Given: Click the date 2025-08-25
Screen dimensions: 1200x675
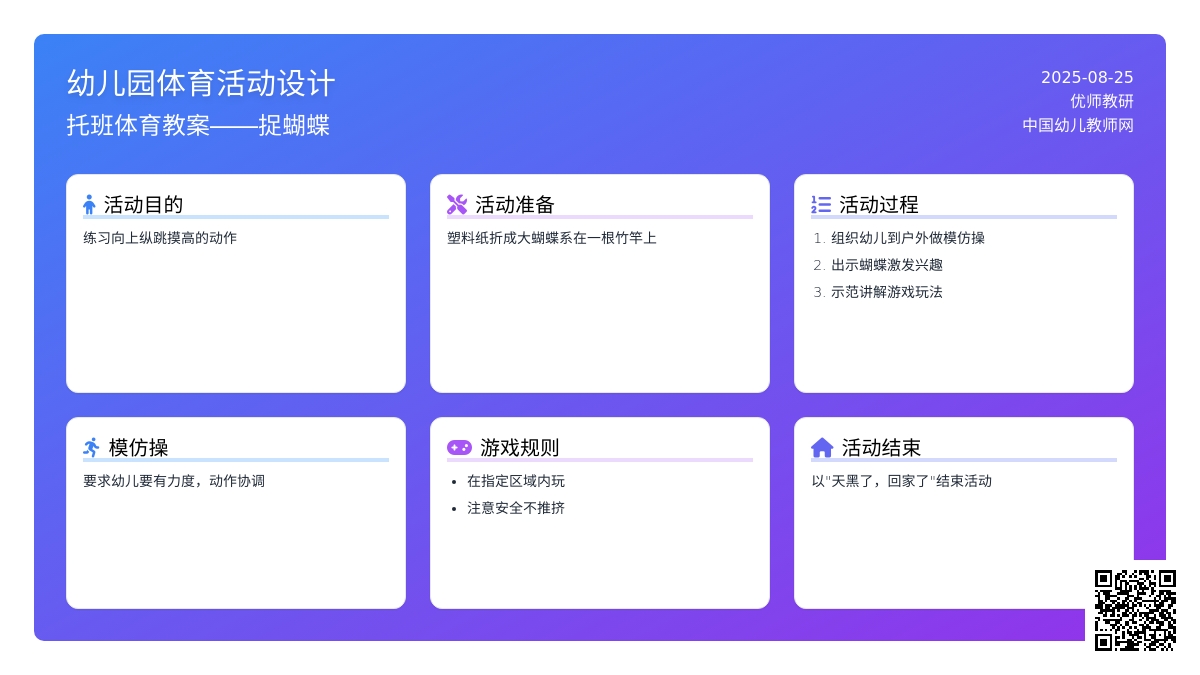Looking at the screenshot, I should click(x=1087, y=78).
